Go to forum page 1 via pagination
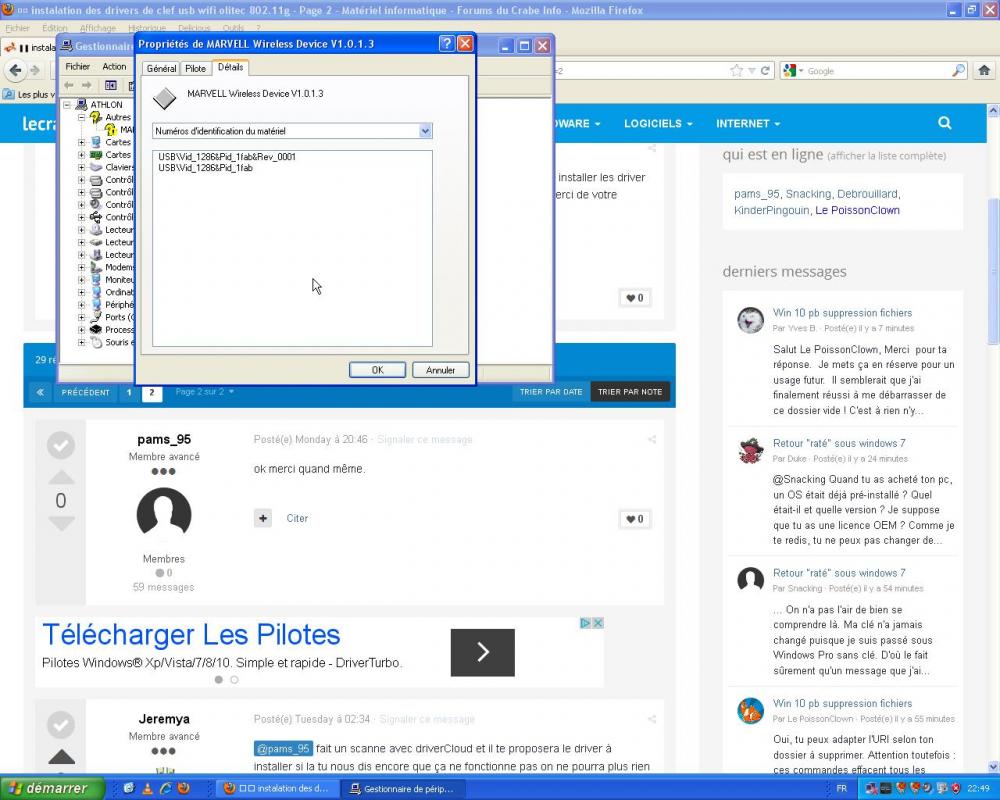Screen dimensions: 1000x800 click(x=129, y=392)
